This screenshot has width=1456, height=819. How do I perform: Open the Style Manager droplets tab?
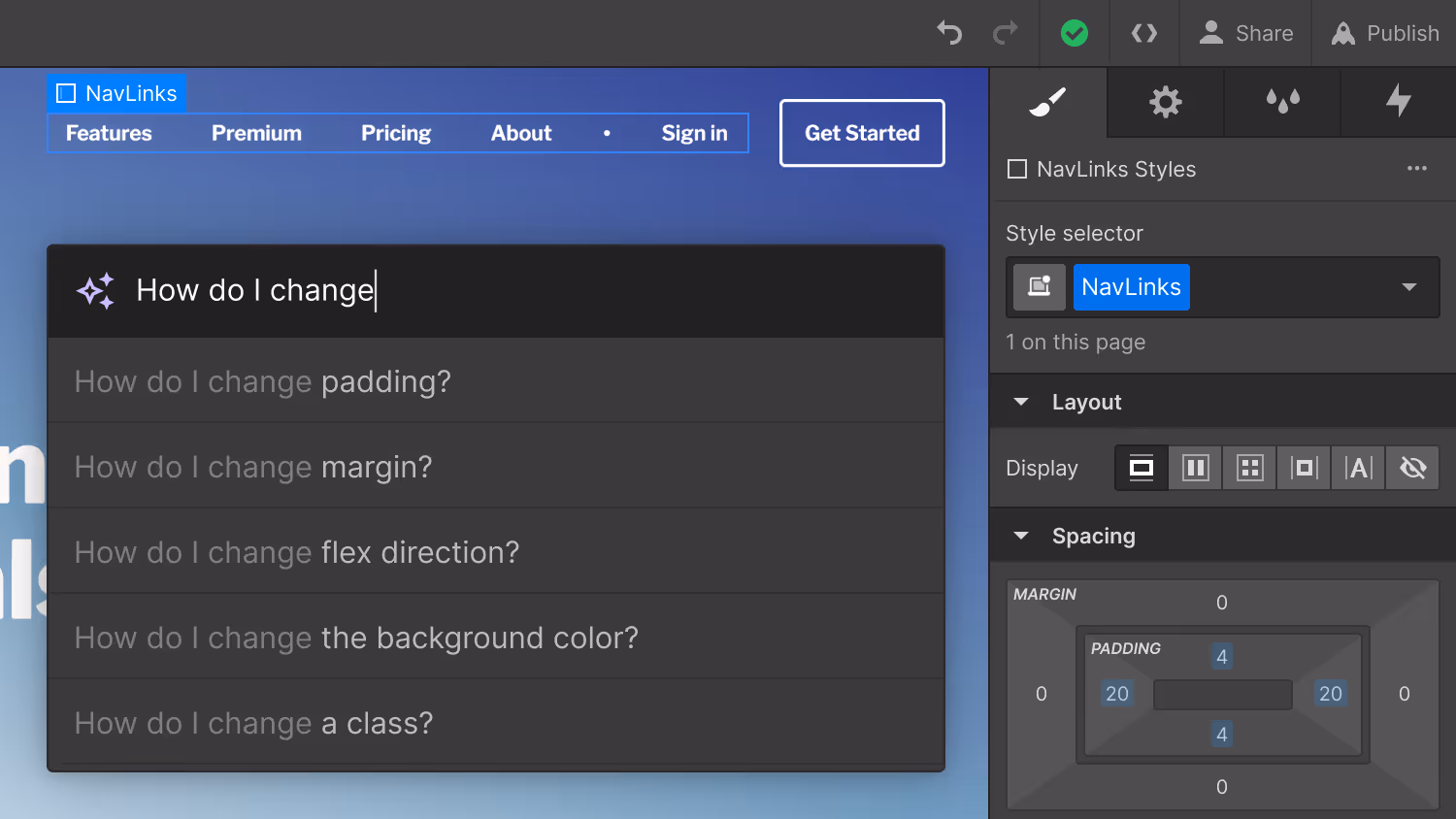[x=1282, y=102]
